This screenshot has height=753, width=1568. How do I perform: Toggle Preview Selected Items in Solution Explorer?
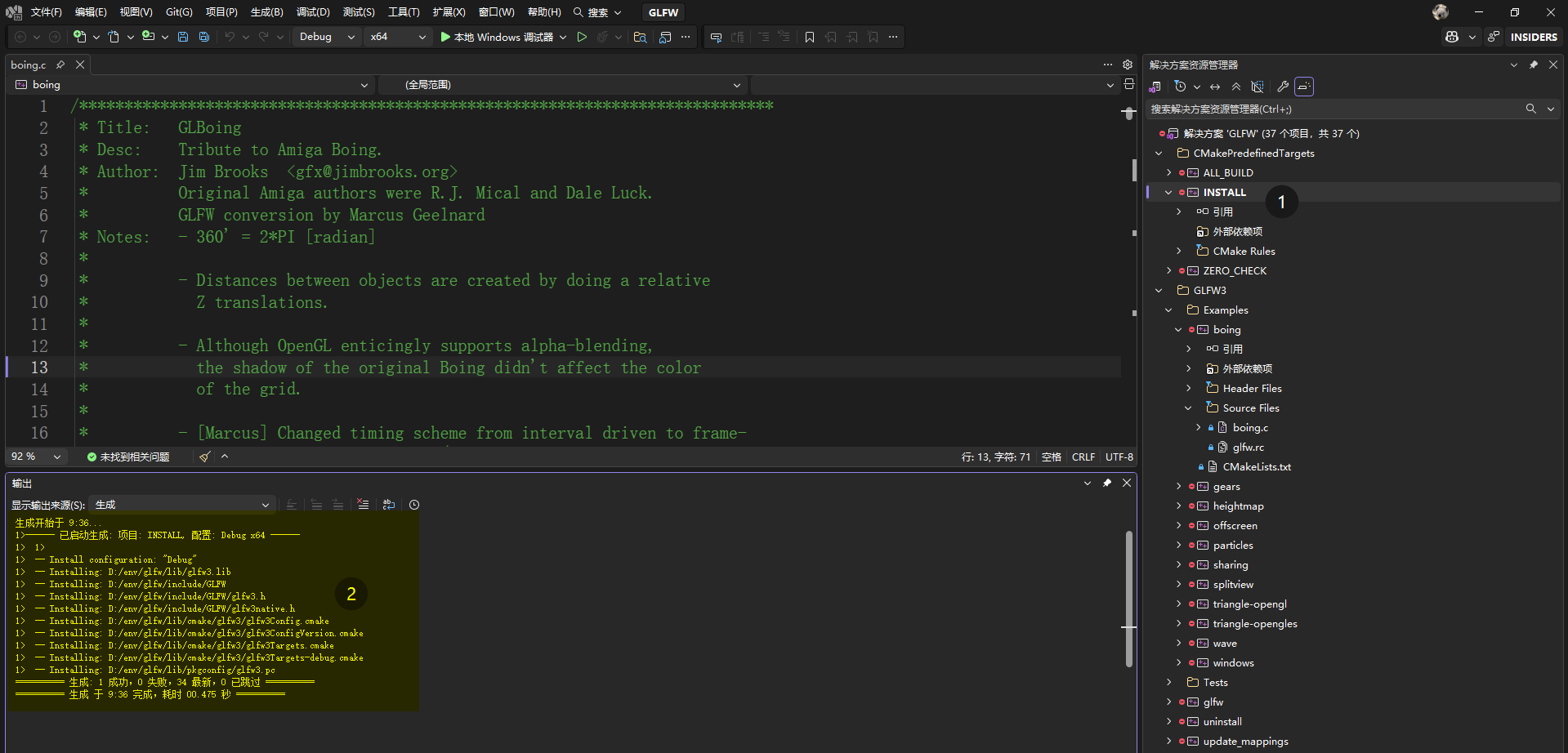tap(1304, 87)
